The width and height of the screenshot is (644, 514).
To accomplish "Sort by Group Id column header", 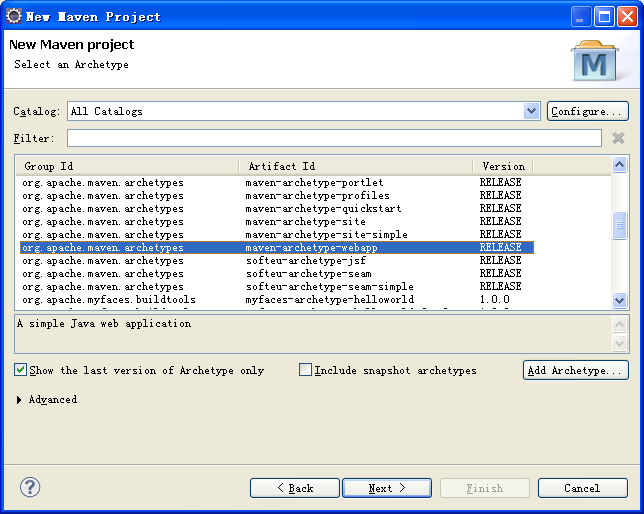I will (x=127, y=166).
